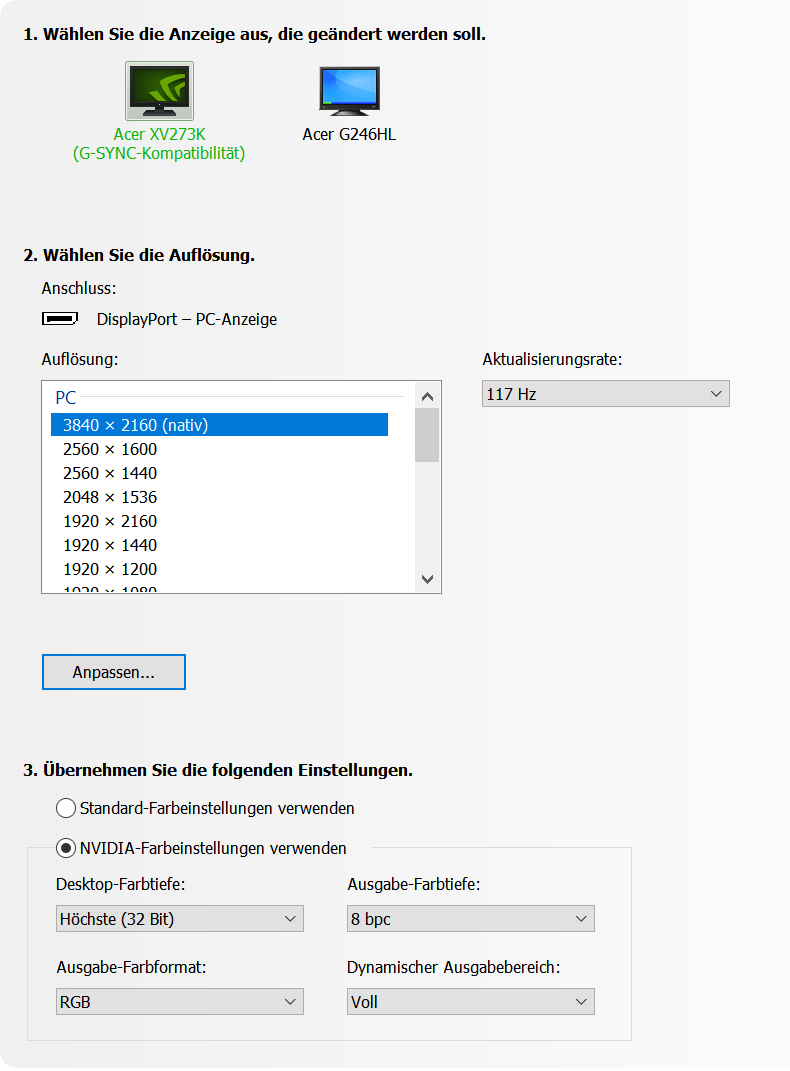Choose 3840 × 2160 (nativ) resolution
The image size is (790, 1071).
coord(219,425)
